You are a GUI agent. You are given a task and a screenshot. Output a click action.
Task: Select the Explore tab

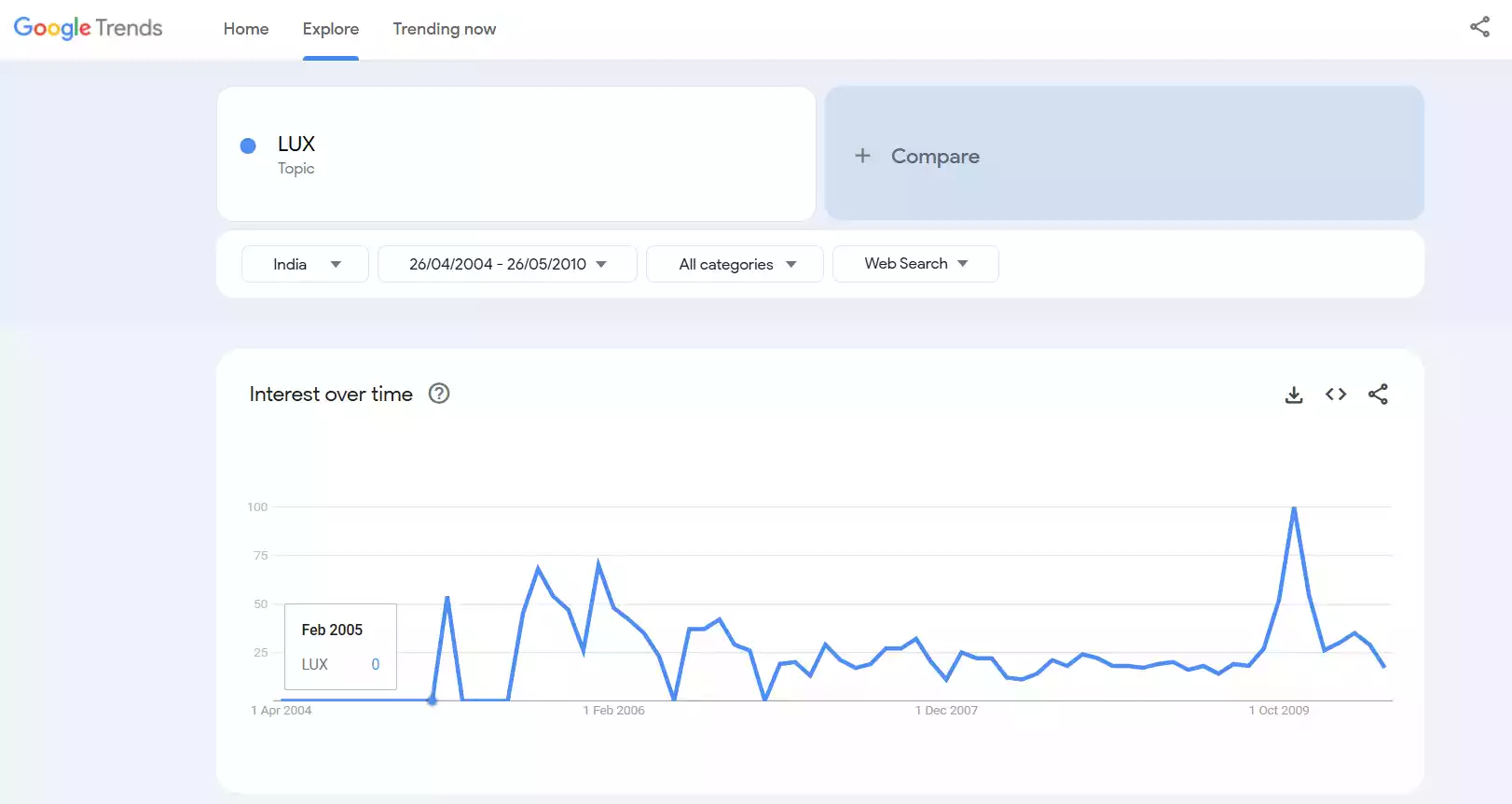(331, 29)
